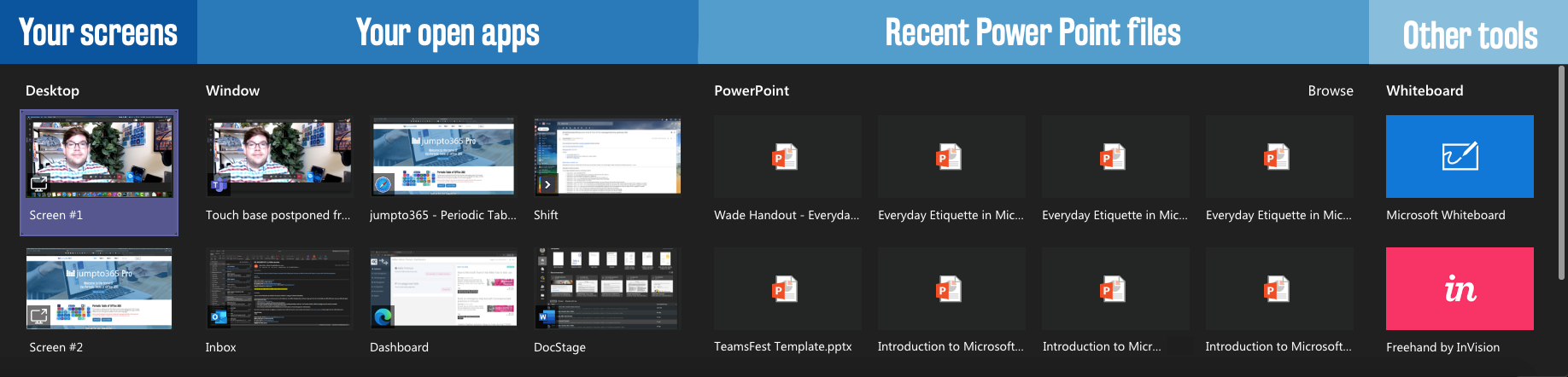Open the Freehand by InVision tile
The height and width of the screenshot is (377, 1568).
point(1460,288)
